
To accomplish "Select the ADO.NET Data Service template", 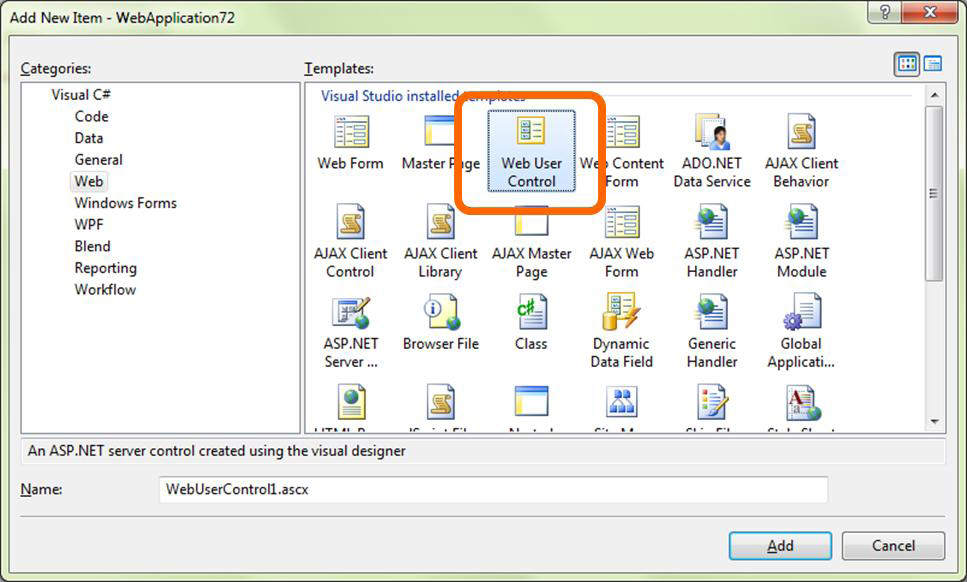I will click(712, 151).
